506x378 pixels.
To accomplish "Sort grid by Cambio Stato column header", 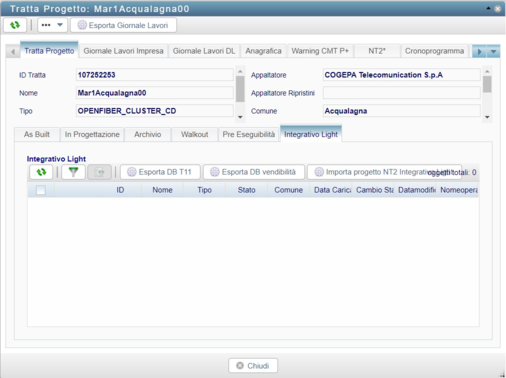I will point(373,190).
